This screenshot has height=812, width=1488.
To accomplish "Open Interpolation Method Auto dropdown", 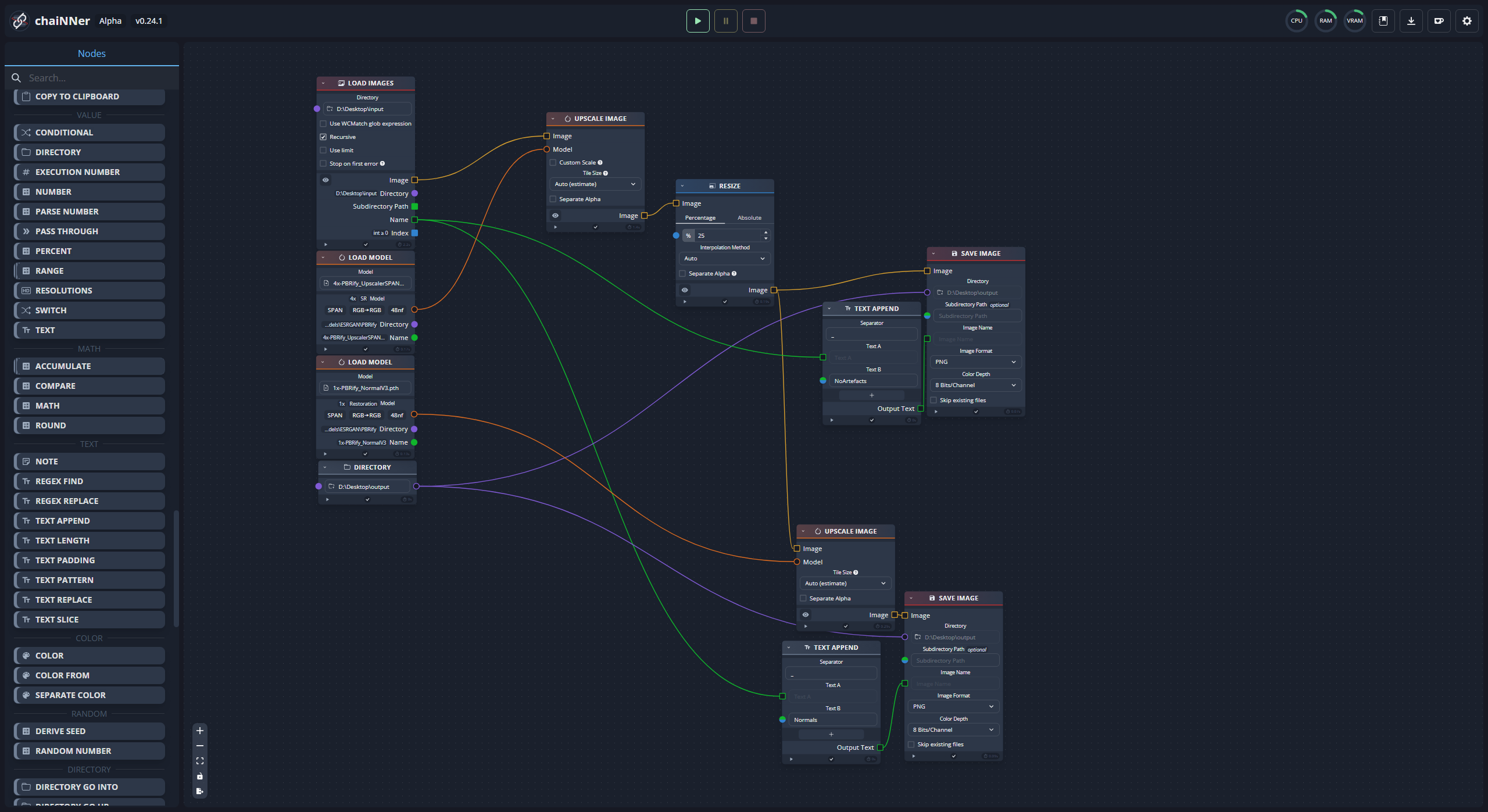I will pyautogui.click(x=724, y=259).
